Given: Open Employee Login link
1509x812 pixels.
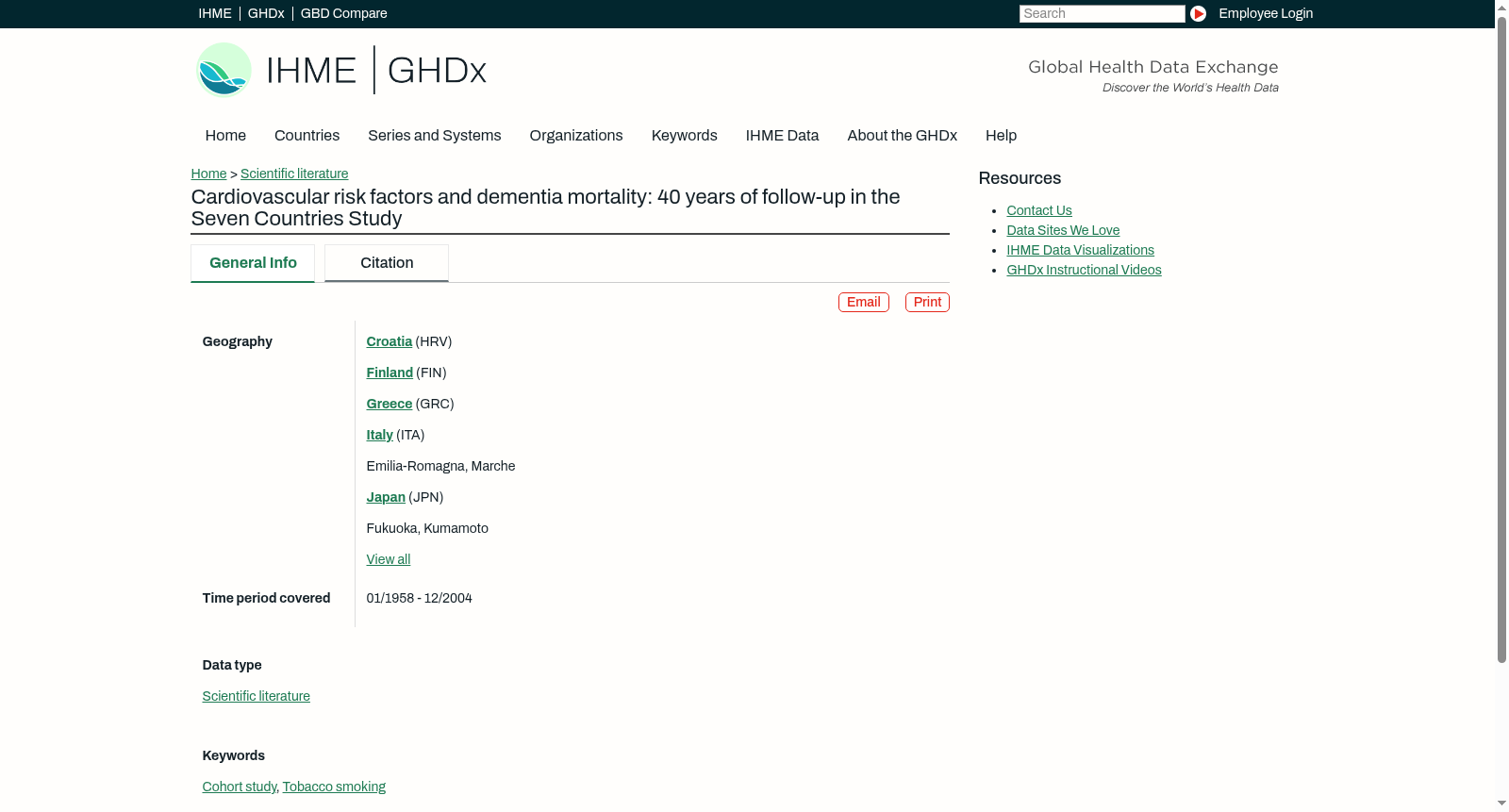Looking at the screenshot, I should click(1266, 13).
